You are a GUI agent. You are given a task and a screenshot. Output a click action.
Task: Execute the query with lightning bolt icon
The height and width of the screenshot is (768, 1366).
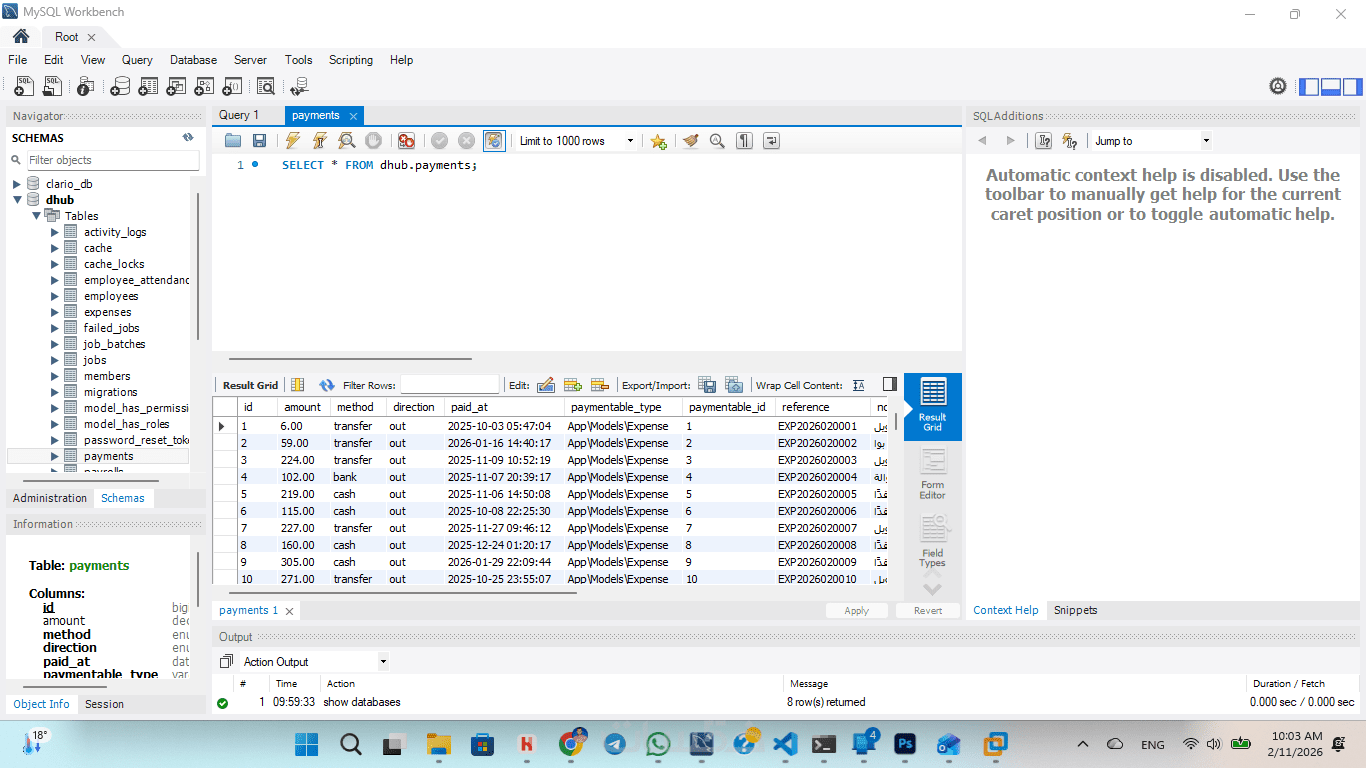coord(293,141)
